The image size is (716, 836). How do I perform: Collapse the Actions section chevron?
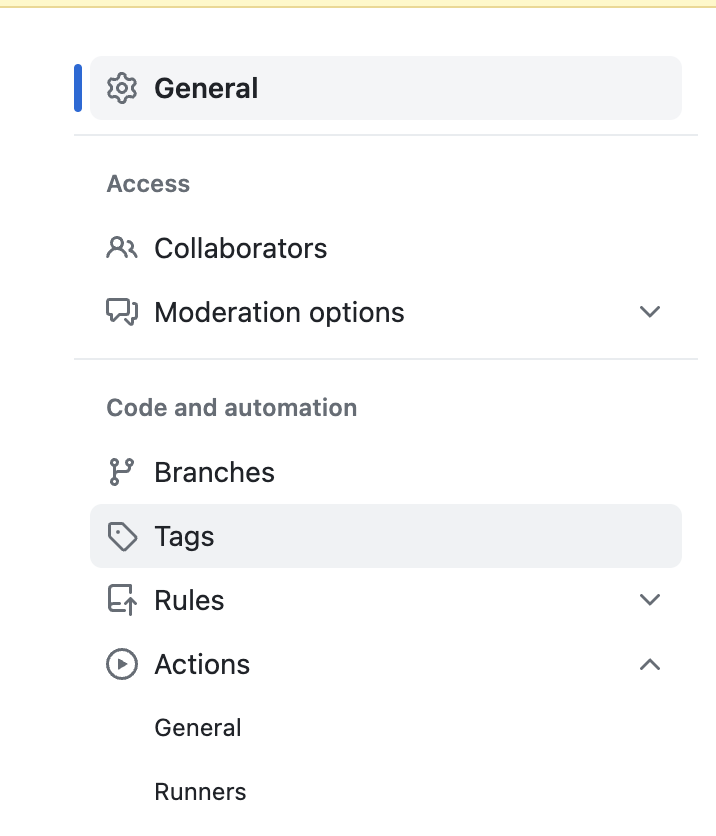(x=650, y=664)
